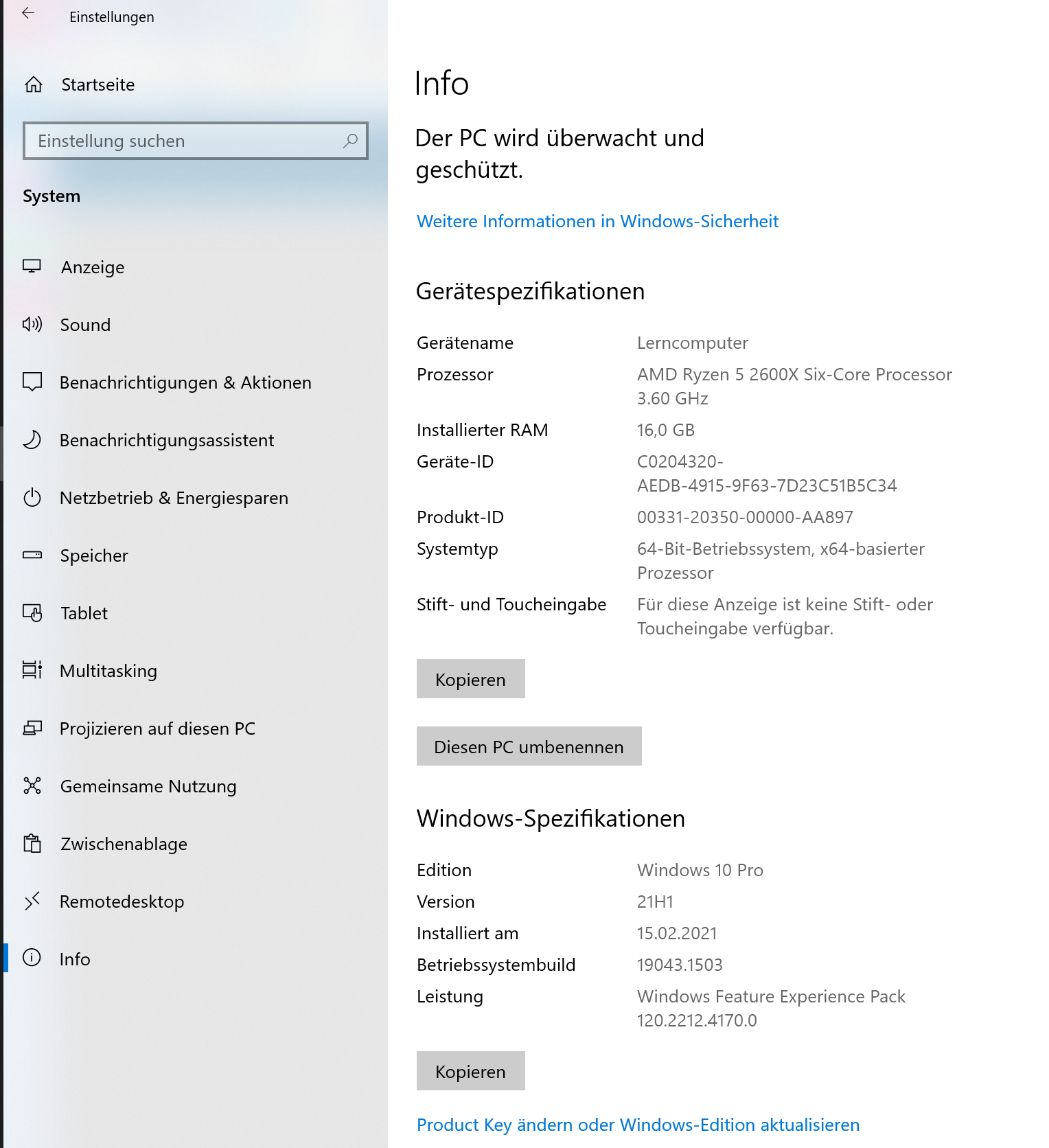The width and height of the screenshot is (1049, 1148).
Task: Click the Sound speaker icon
Action: click(32, 324)
